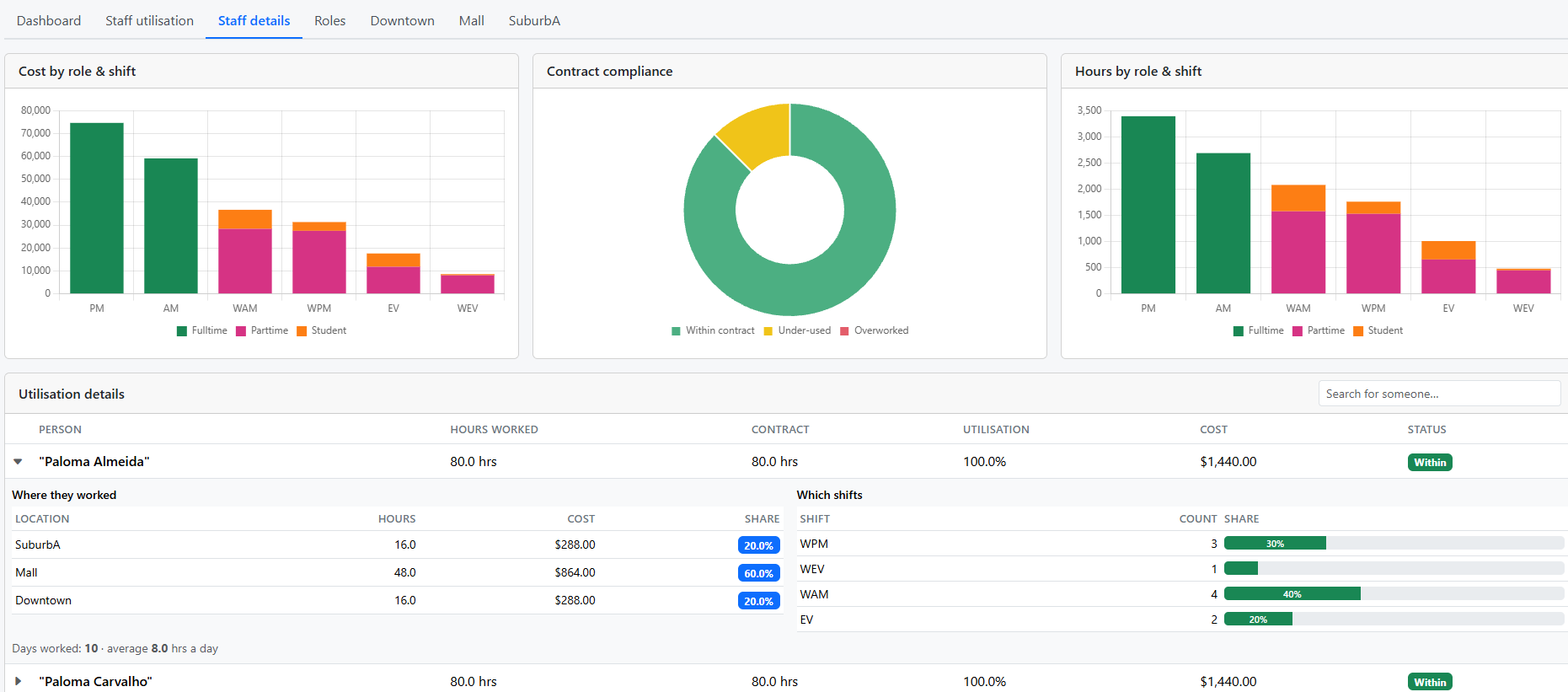Screen dimensions: 1568x692
Task: Click the PERSON column header
Action: [x=60, y=429]
